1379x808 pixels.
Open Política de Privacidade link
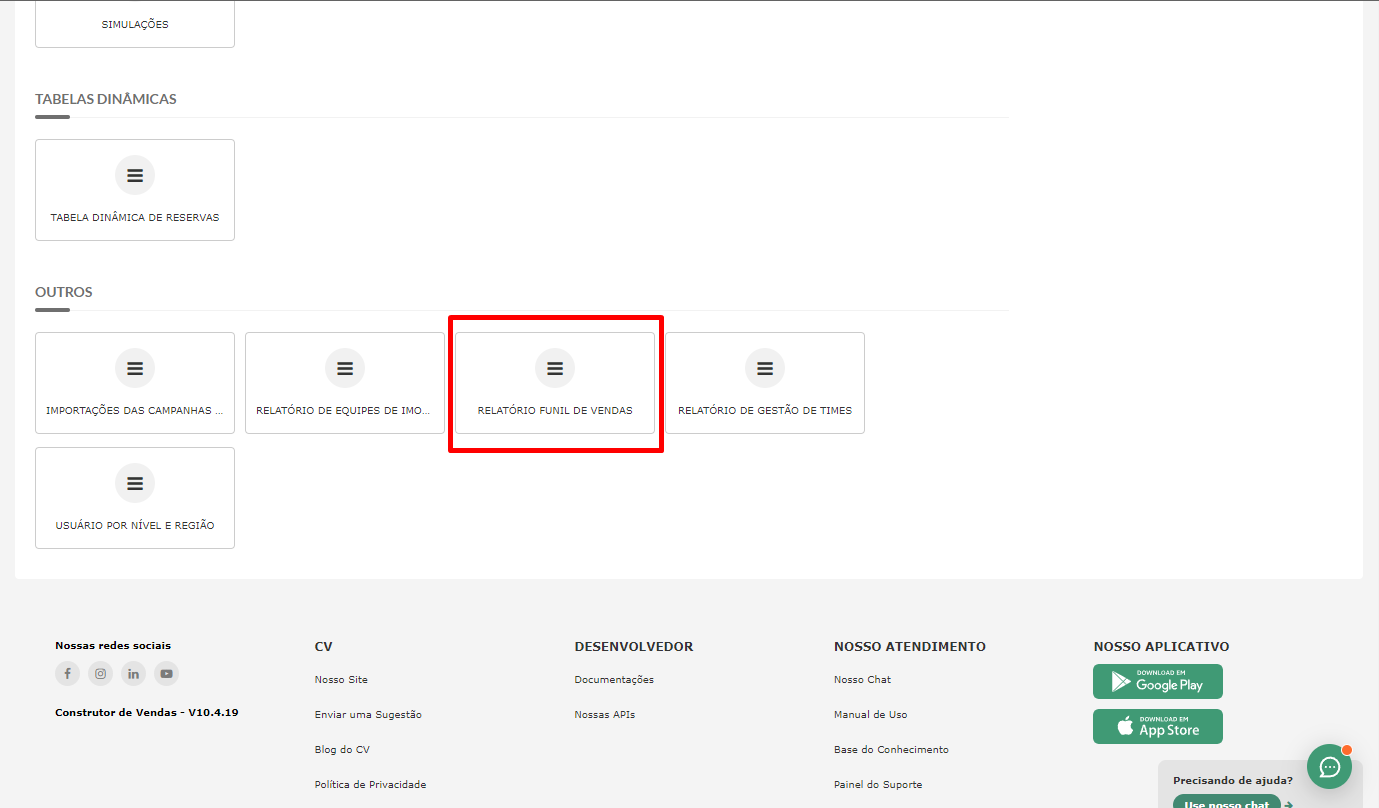[x=370, y=785]
